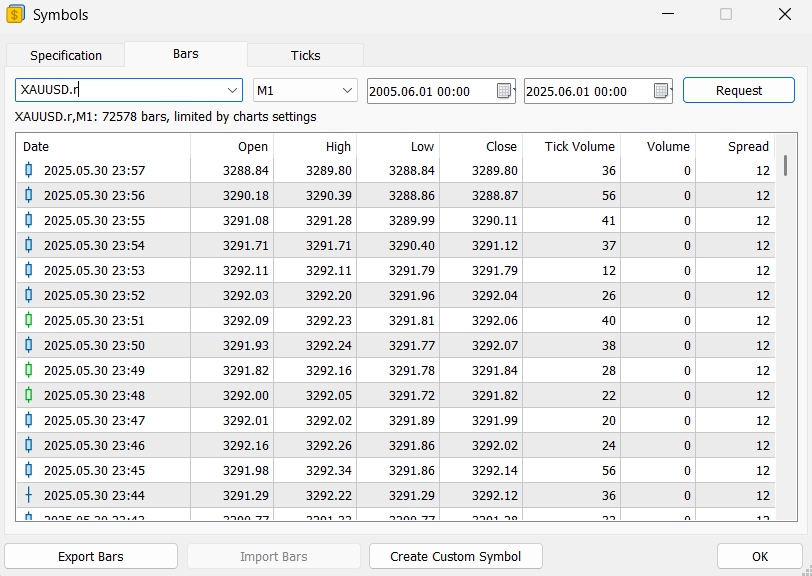Open calendar picker for end date
Image resolution: width=812 pixels, height=576 pixels.
[x=662, y=91]
